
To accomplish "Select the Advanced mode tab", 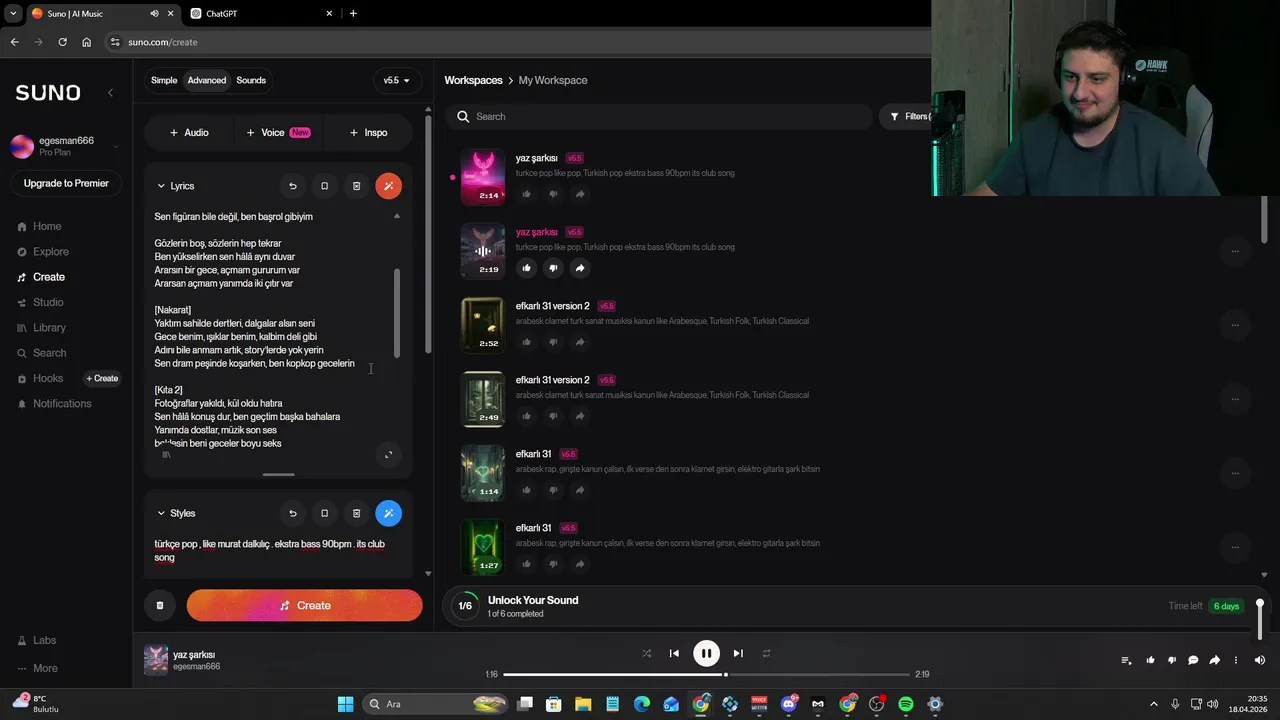I will click(x=207, y=80).
